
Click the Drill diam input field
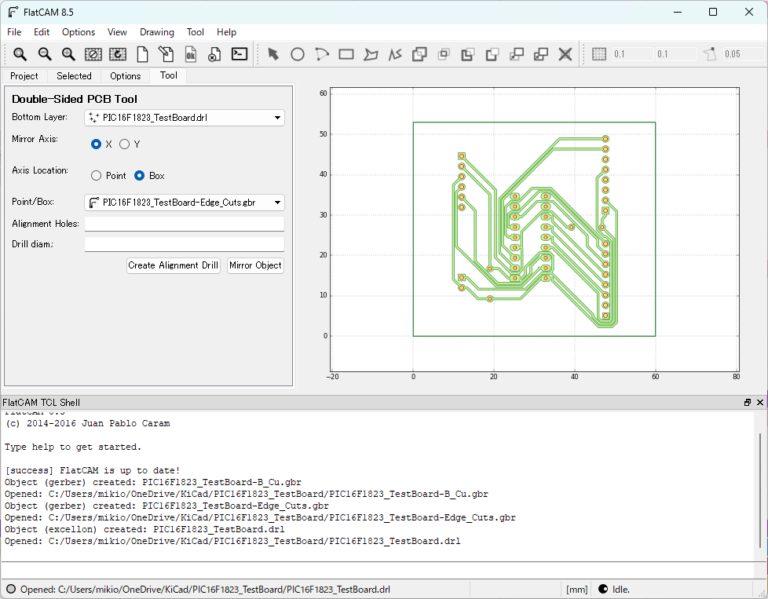(184, 244)
